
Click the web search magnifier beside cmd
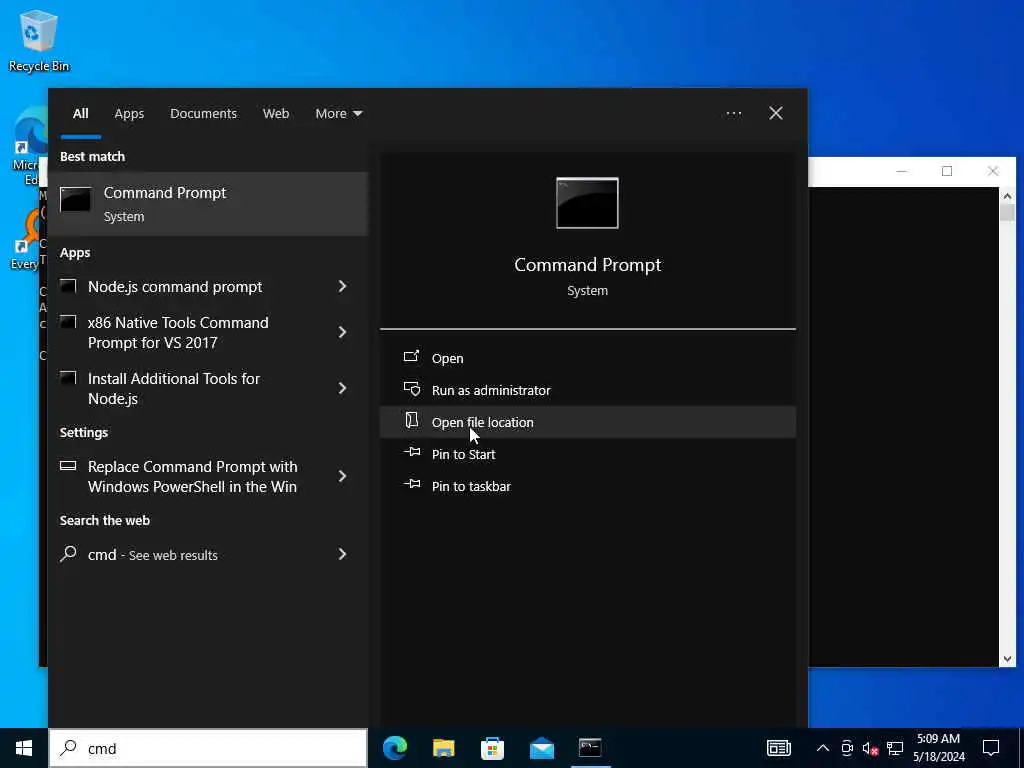pyautogui.click(x=69, y=554)
